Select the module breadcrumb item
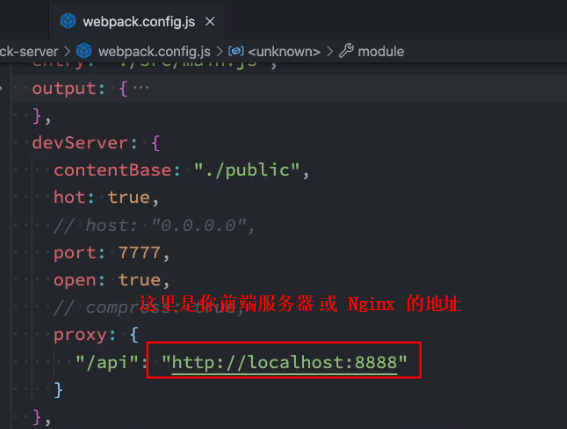567x429 pixels. coord(381,51)
